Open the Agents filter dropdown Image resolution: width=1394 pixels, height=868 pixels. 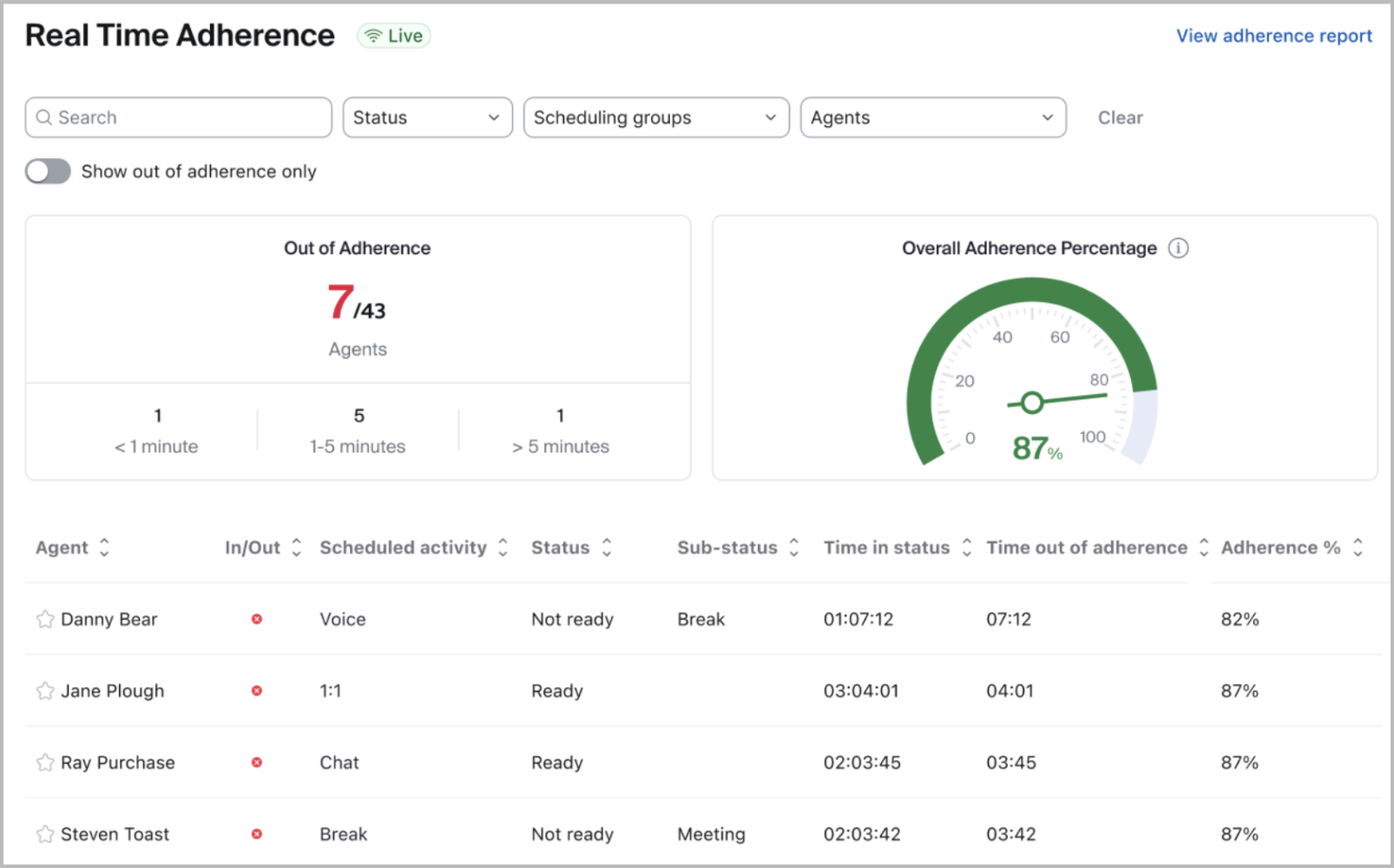pyautogui.click(x=932, y=118)
